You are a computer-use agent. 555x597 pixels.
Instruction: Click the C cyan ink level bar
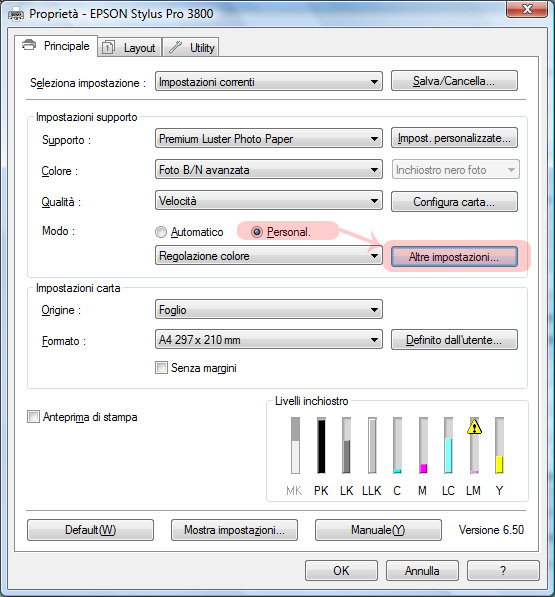pyautogui.click(x=397, y=445)
